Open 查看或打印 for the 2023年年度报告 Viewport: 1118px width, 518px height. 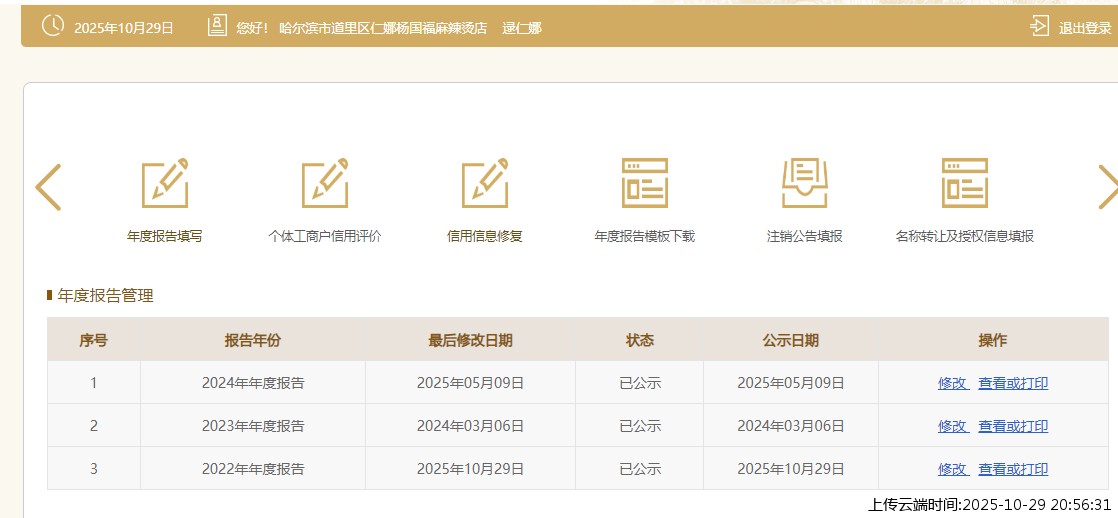(1013, 426)
